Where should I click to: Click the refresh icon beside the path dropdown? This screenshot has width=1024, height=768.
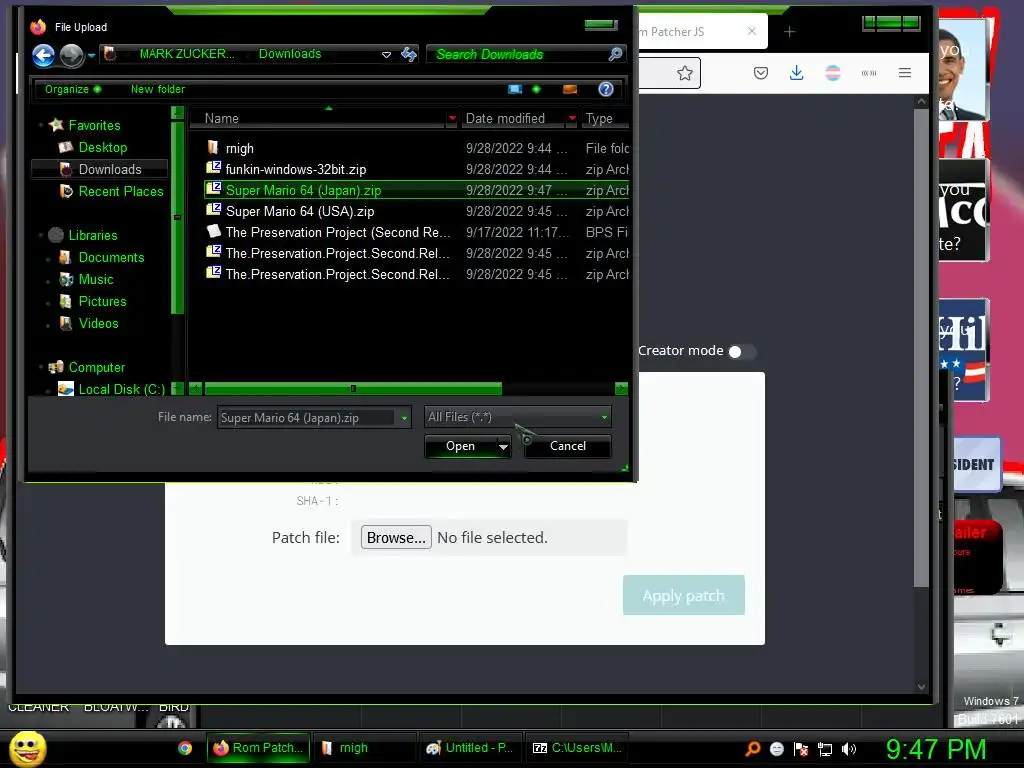pyautogui.click(x=409, y=54)
